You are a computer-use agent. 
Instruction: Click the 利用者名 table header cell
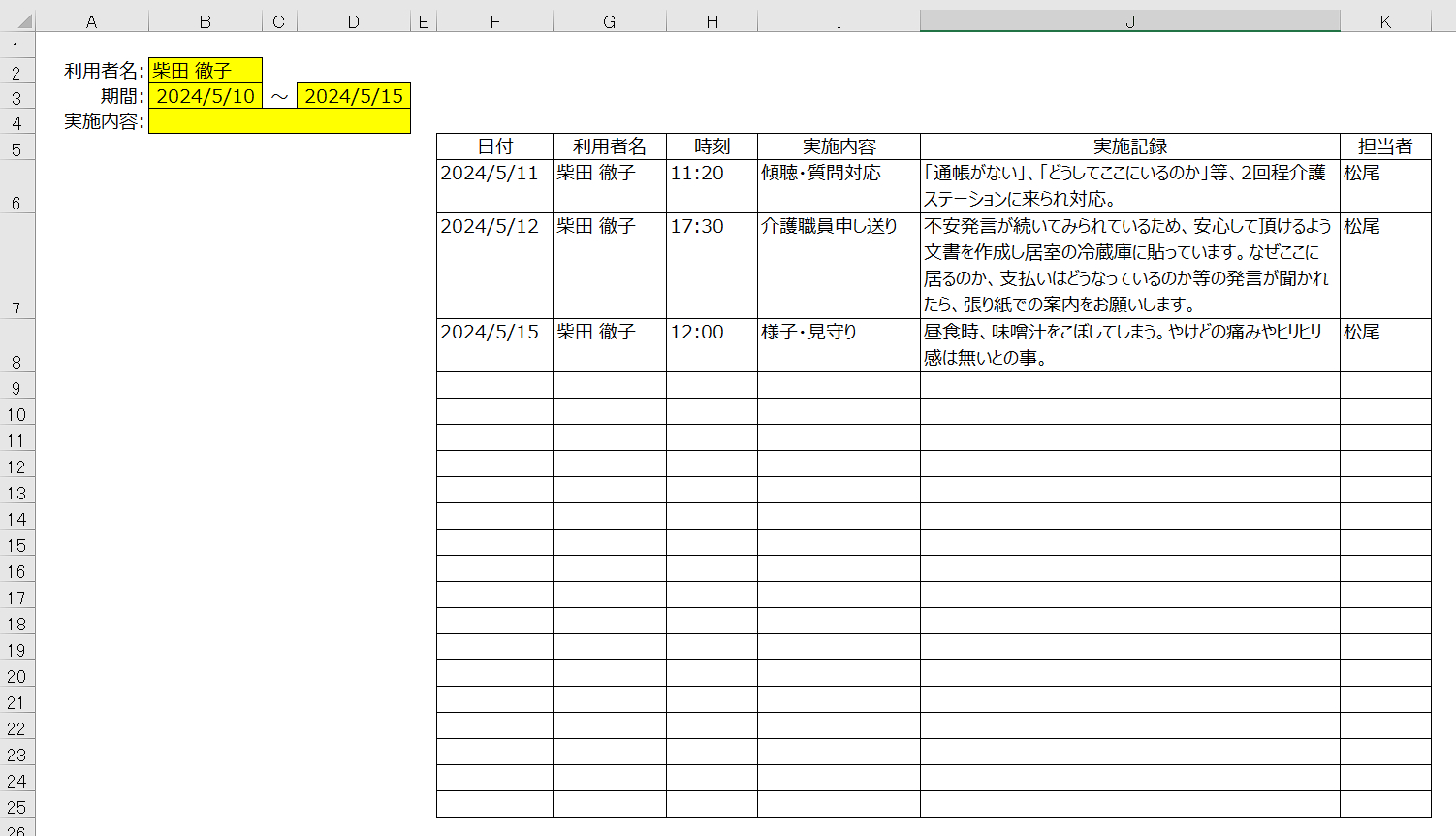(609, 145)
